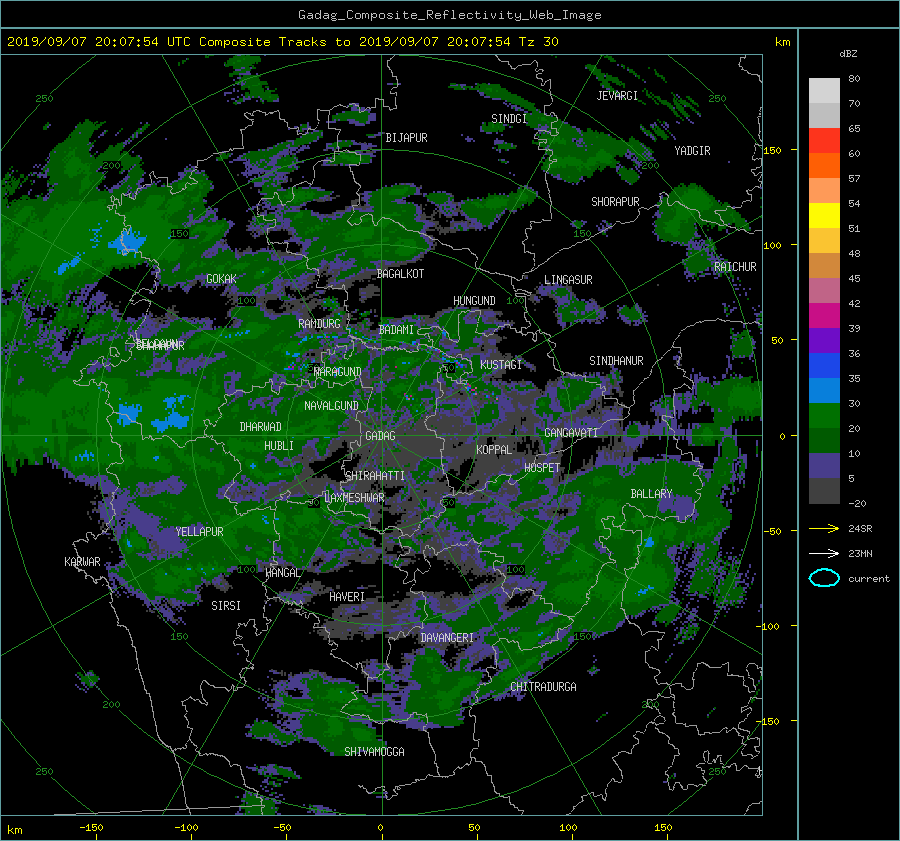Click the GADAG radar center label

pyautogui.click(x=380, y=436)
